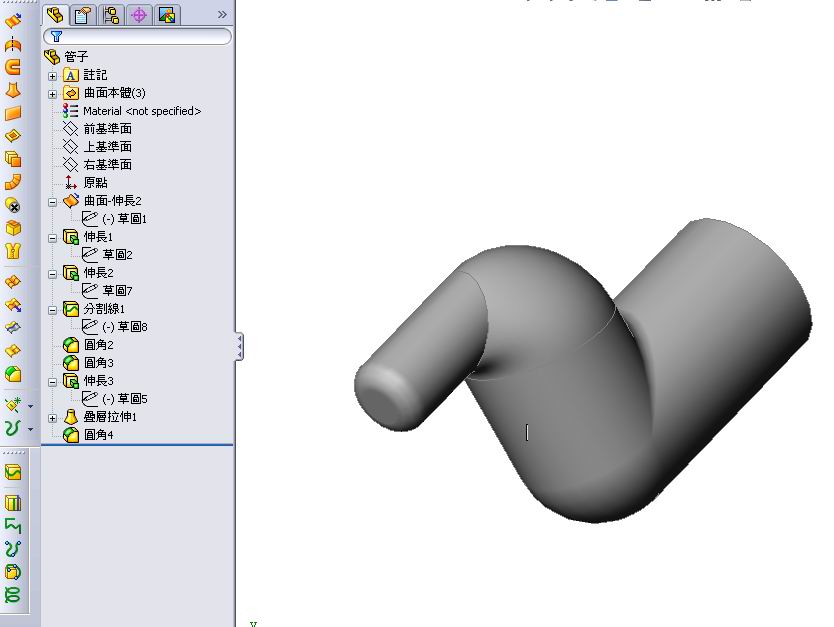The height and width of the screenshot is (627, 834).
Task: Switch to the DimXpertManager tab
Action: pos(139,15)
